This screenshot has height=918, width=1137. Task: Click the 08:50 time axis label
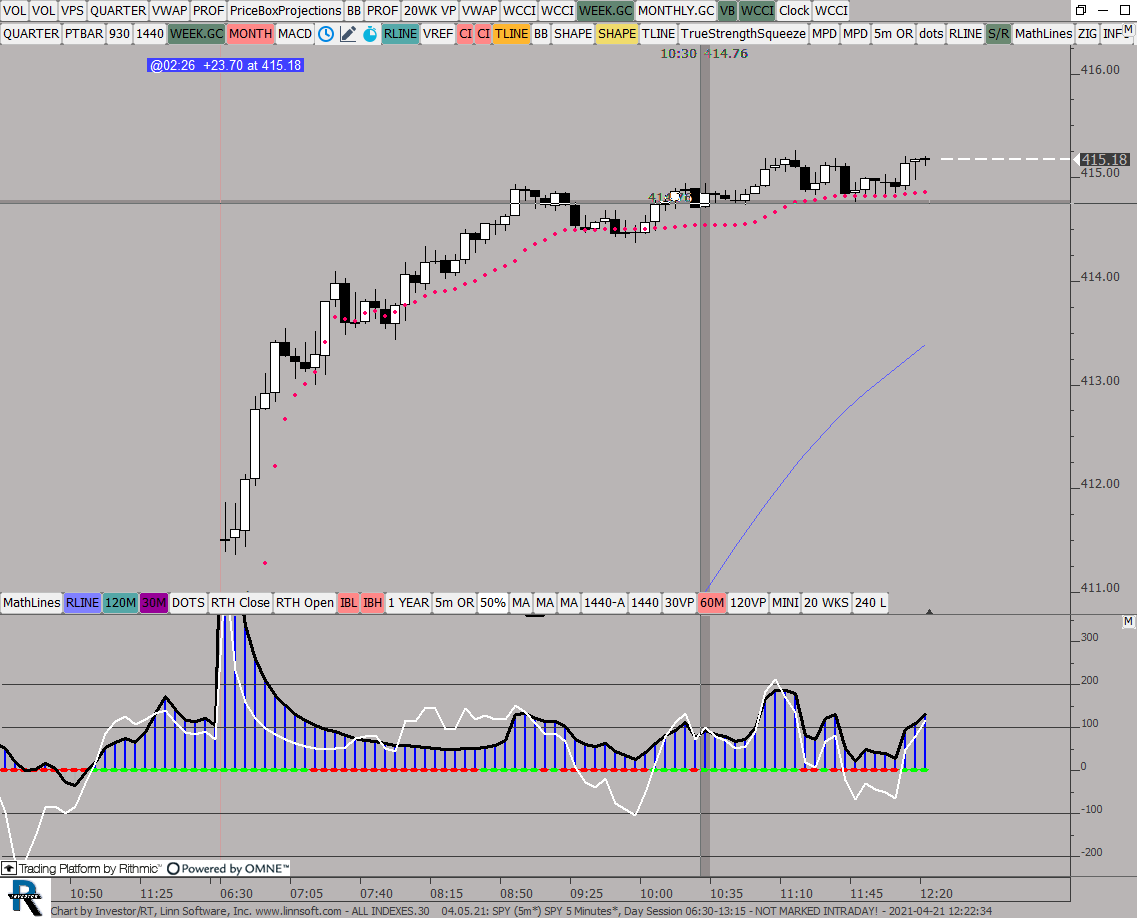point(516,893)
